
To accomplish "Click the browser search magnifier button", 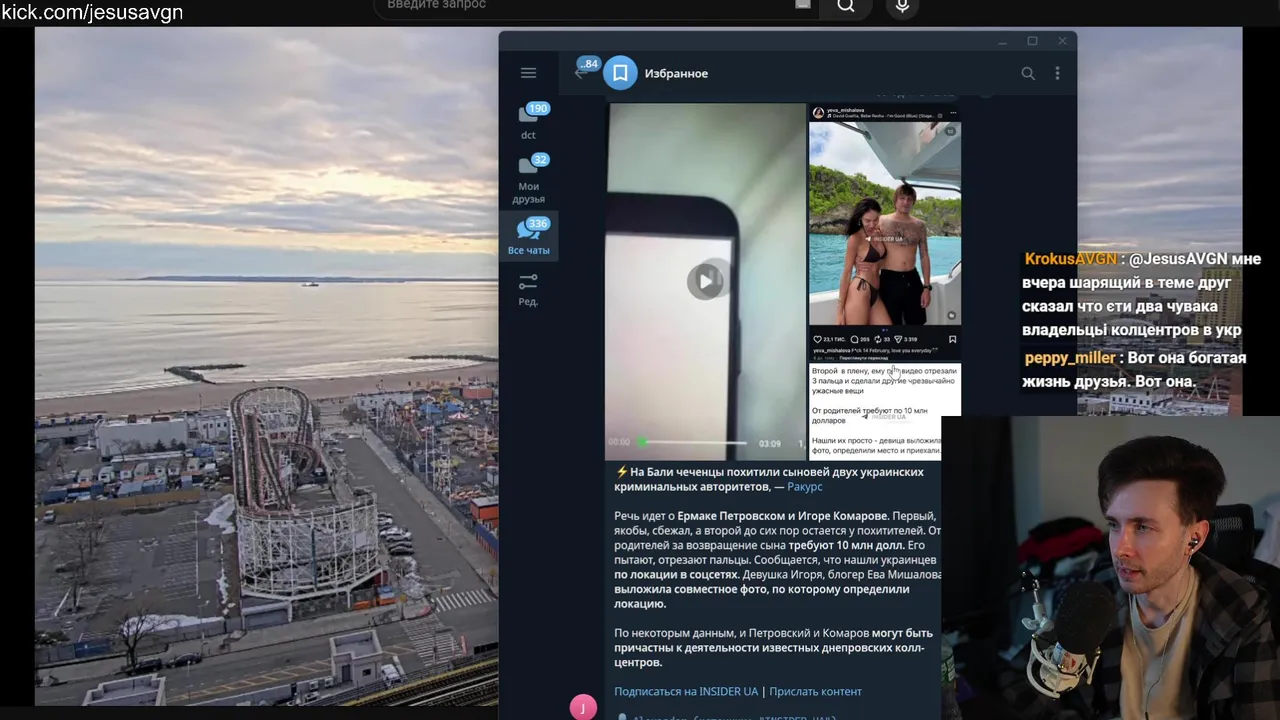I will click(846, 6).
